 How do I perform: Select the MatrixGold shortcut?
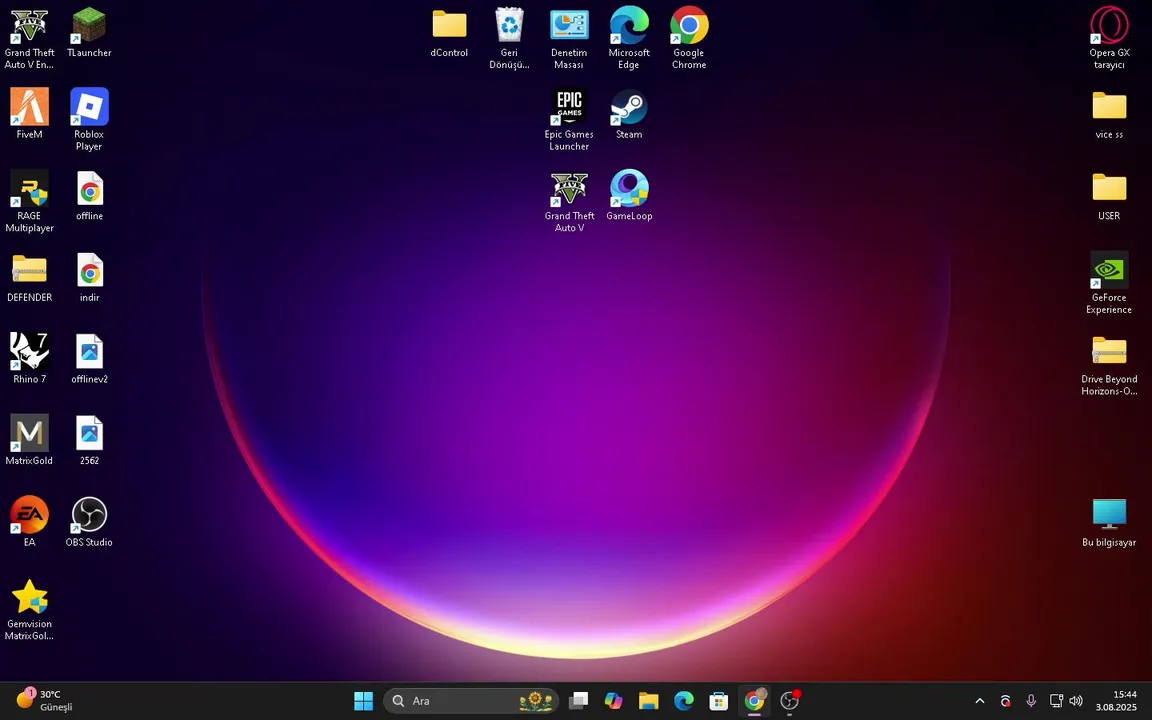(29, 439)
